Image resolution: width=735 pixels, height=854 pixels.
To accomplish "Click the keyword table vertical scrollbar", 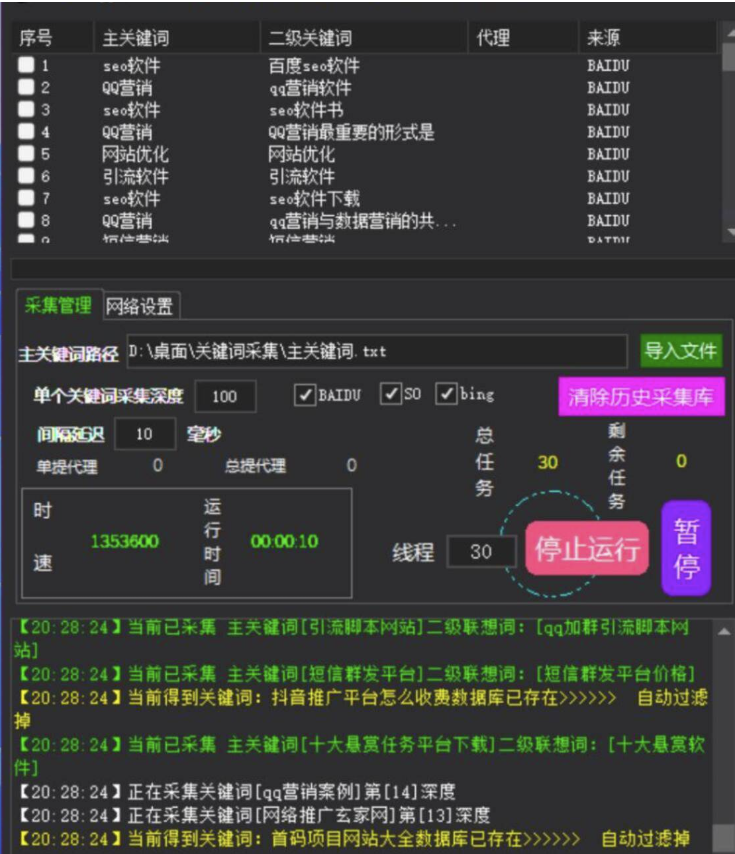I will [727, 140].
